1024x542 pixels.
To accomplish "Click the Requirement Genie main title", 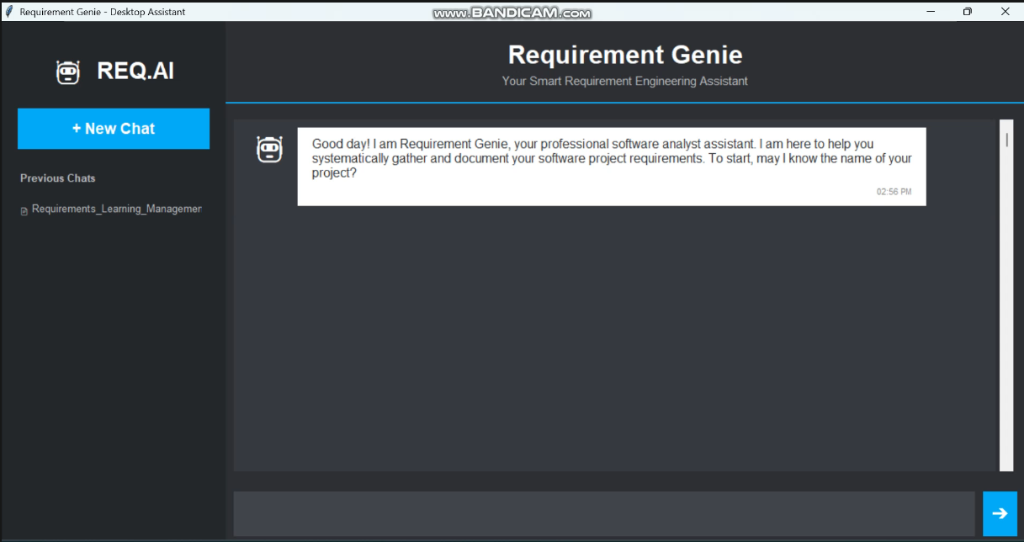I will (625, 55).
